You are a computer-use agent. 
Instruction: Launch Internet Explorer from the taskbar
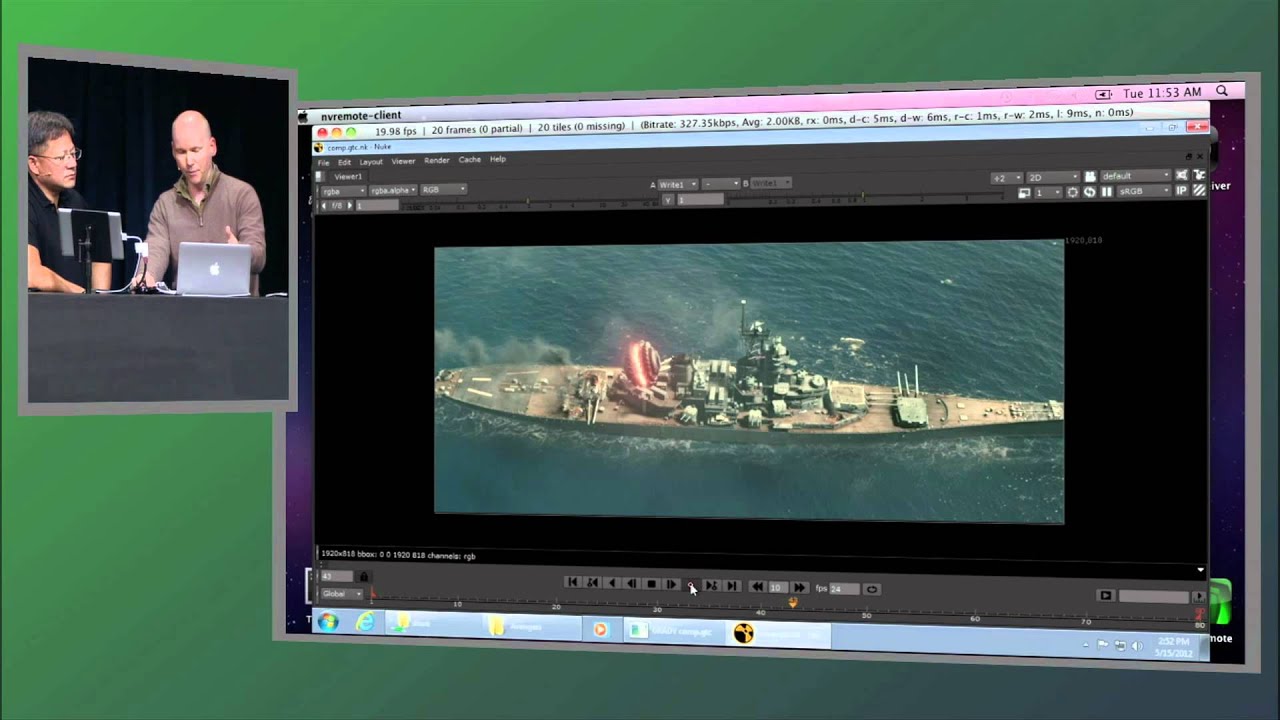[x=366, y=622]
